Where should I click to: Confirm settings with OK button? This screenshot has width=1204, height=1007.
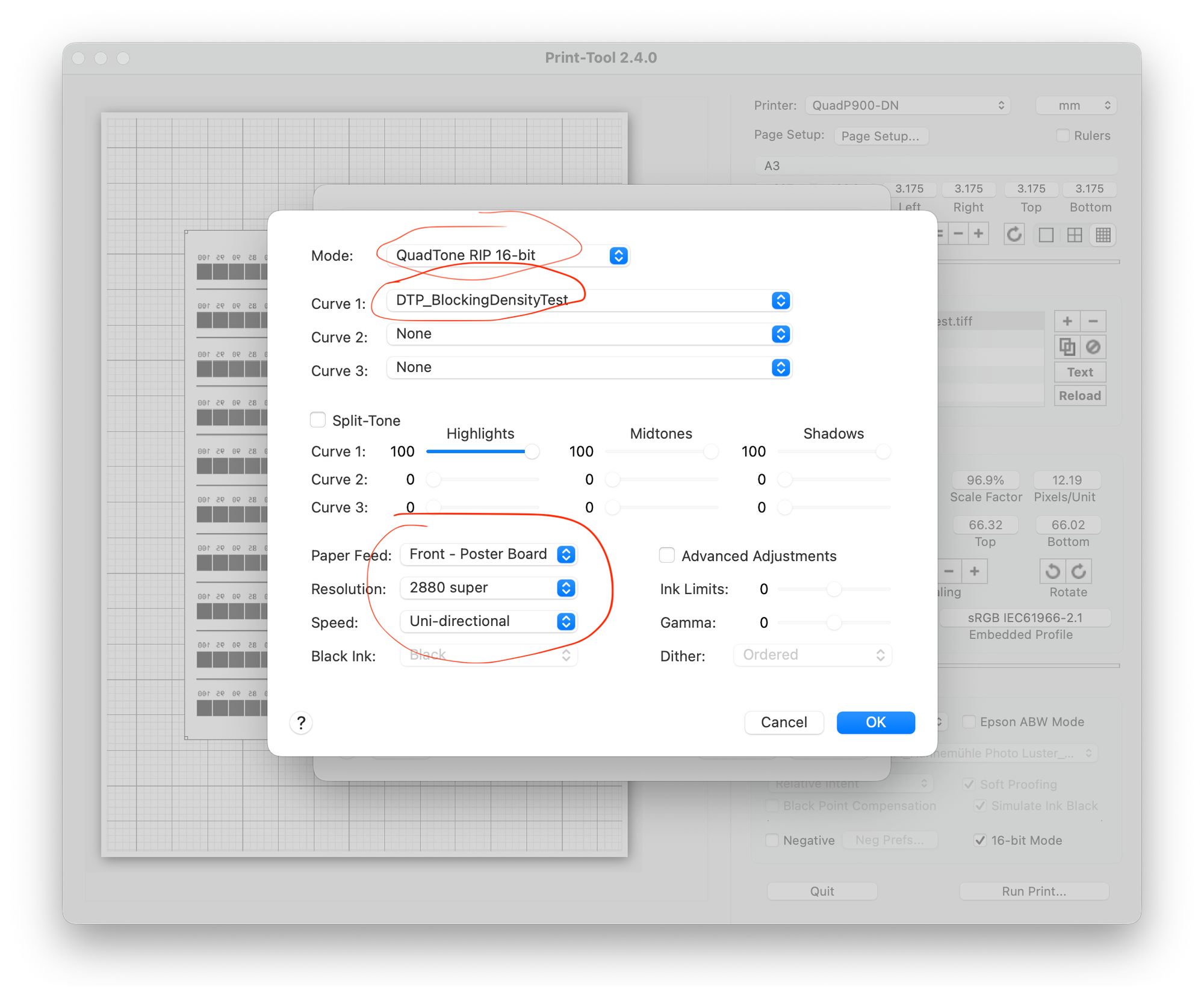pyautogui.click(x=876, y=722)
